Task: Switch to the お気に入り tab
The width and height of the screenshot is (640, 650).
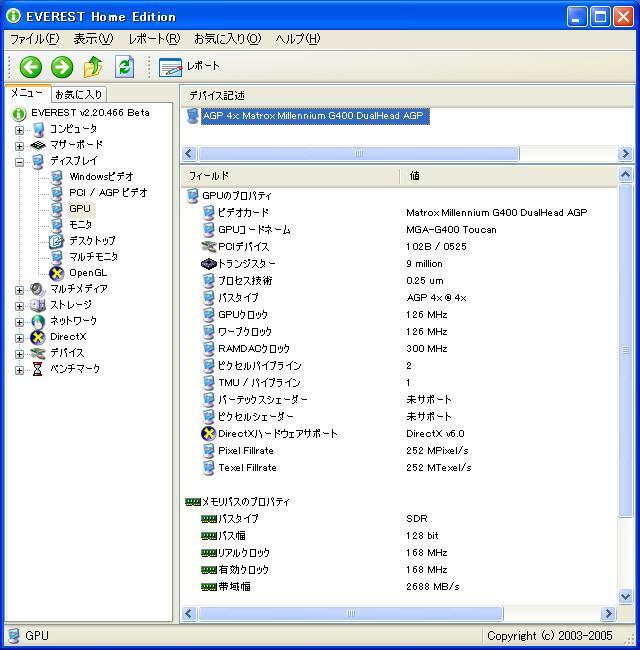Action: point(78,94)
